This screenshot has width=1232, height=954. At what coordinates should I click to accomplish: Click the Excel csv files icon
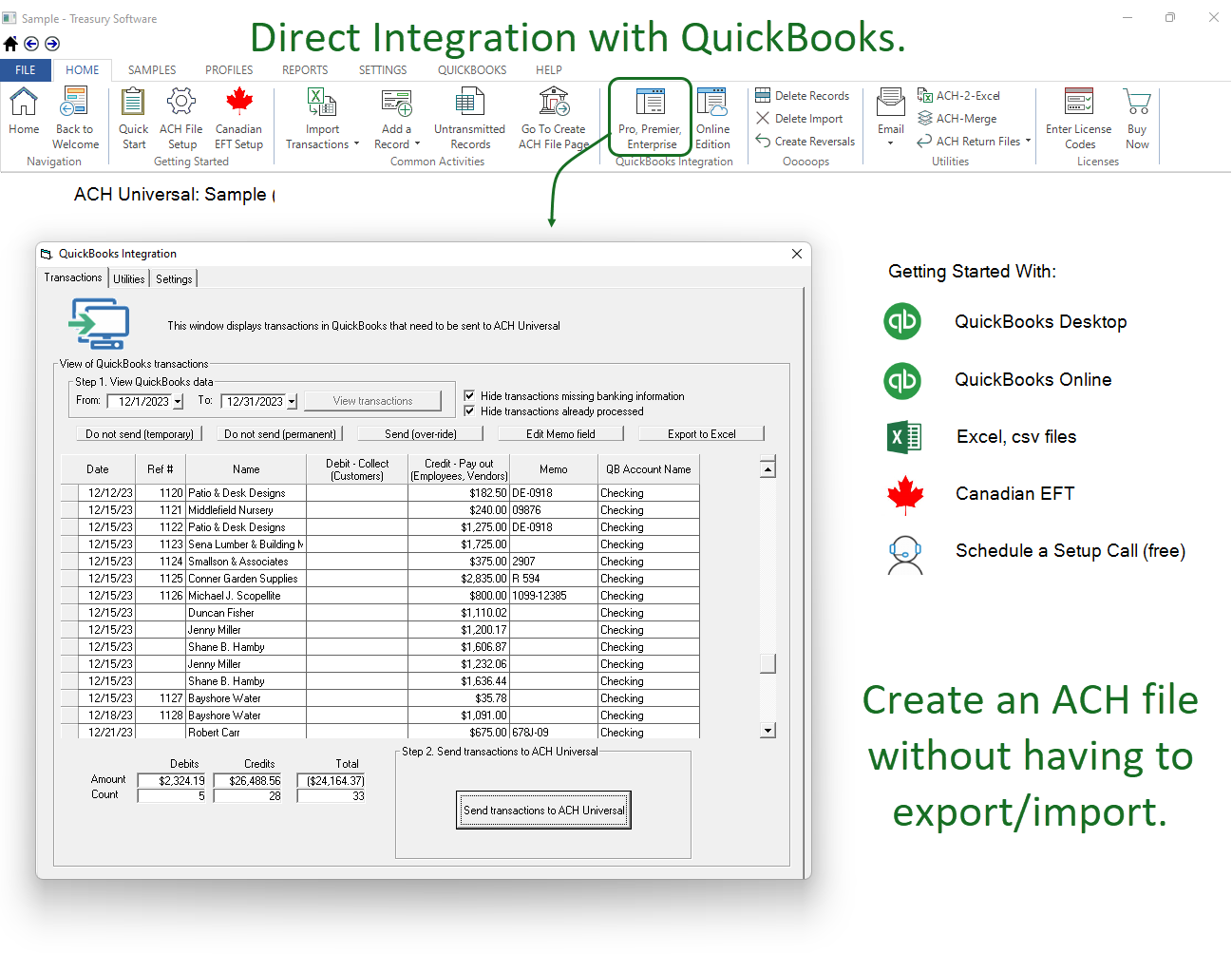pos(904,437)
